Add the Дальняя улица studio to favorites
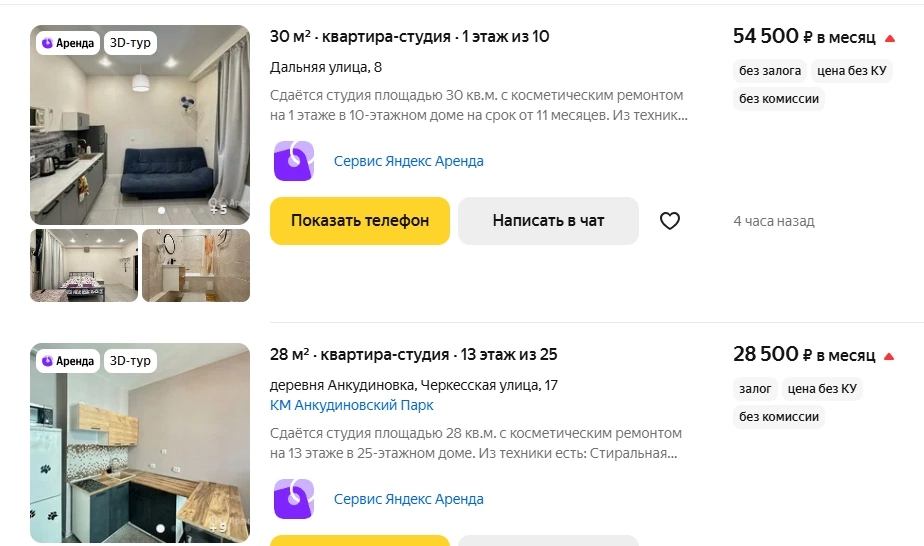Image resolution: width=924 pixels, height=546 pixels. click(669, 221)
